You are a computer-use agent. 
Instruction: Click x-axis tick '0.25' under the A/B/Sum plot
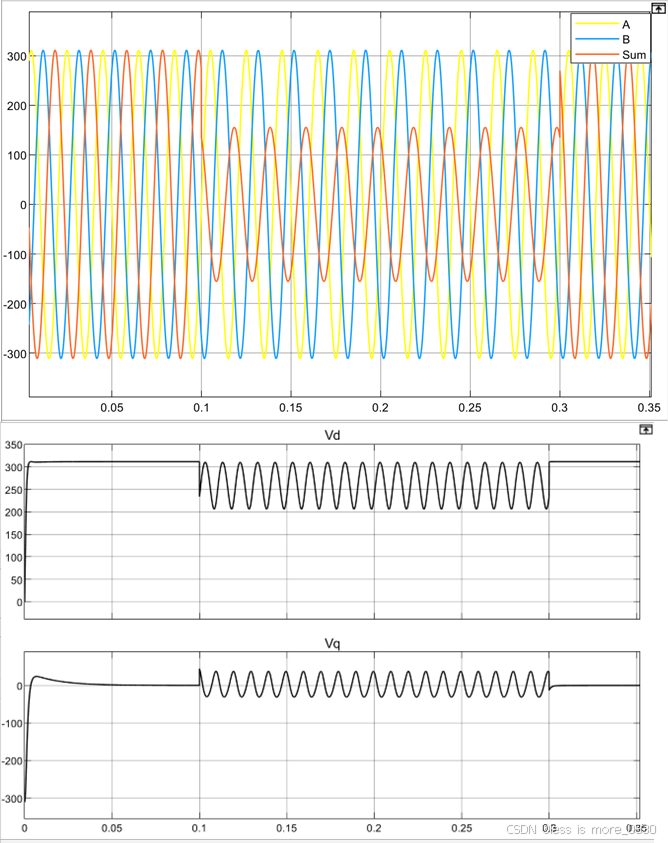[470, 408]
